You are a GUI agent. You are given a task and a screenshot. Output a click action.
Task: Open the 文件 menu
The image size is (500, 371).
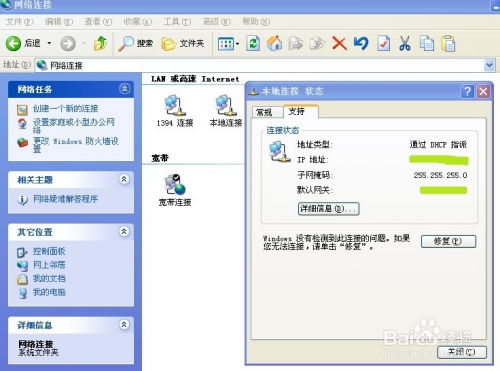click(19, 22)
